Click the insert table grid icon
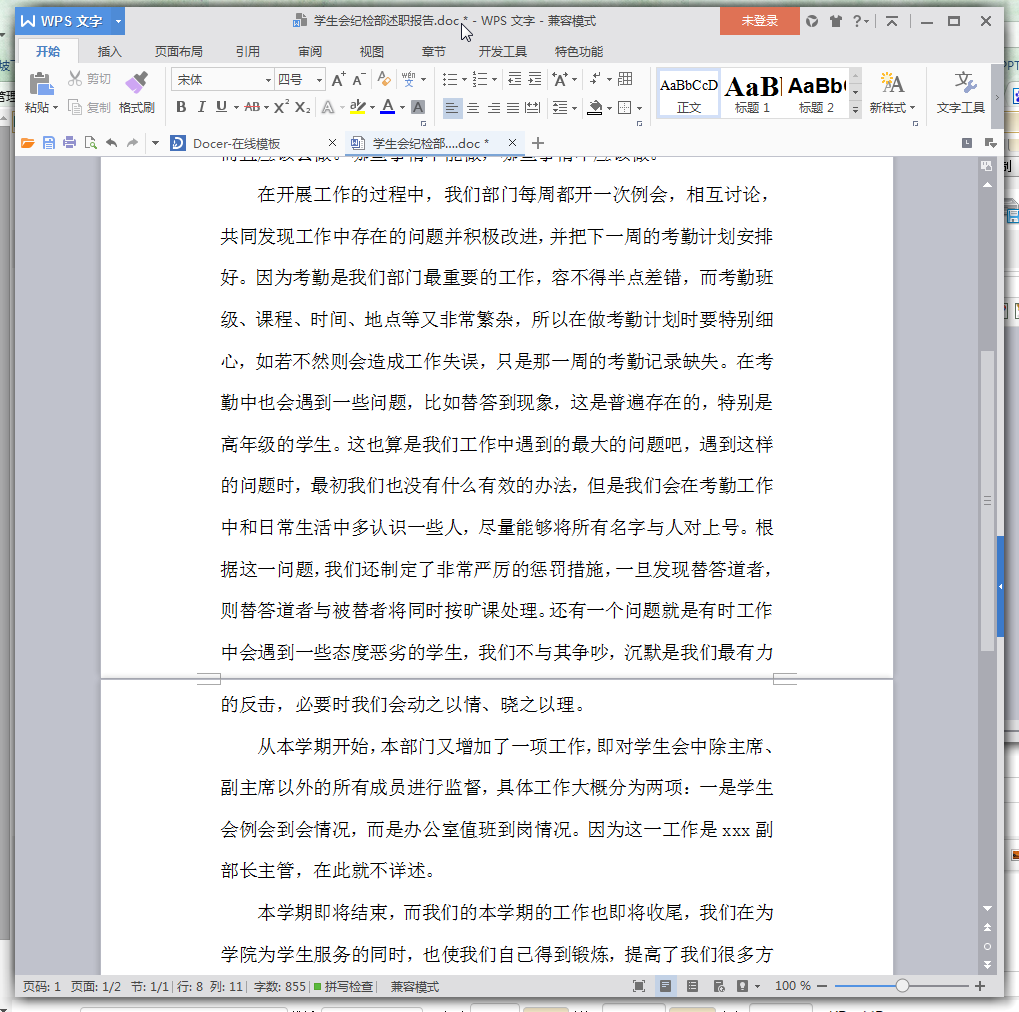The width and height of the screenshot is (1019, 1012). (x=625, y=79)
